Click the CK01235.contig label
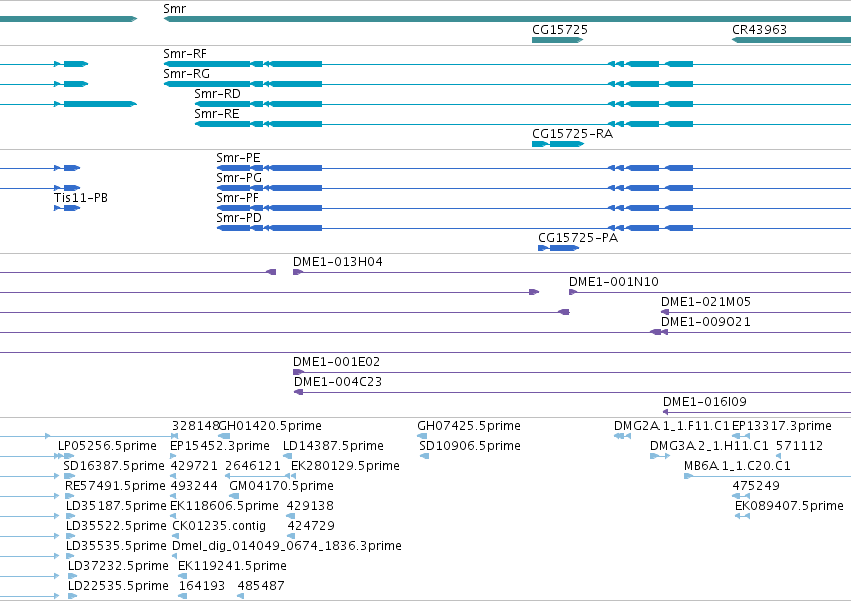The image size is (851, 601). pos(219,527)
